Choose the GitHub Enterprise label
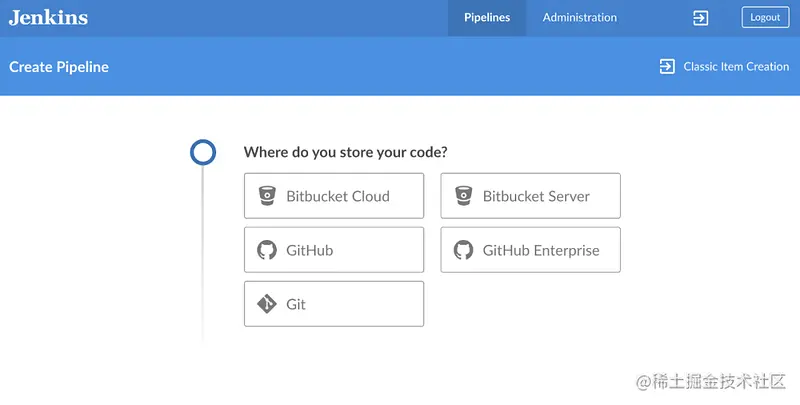800x405 pixels. pyautogui.click(x=541, y=250)
